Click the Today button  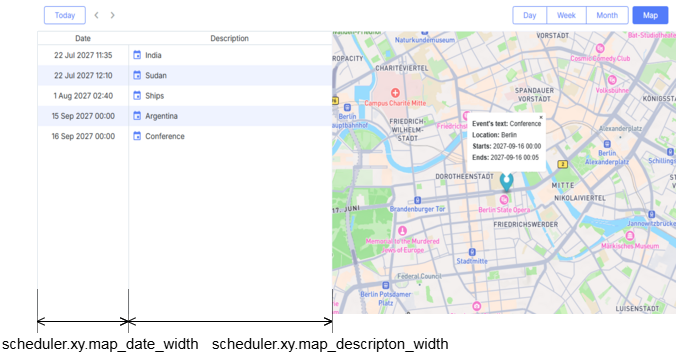coord(65,15)
